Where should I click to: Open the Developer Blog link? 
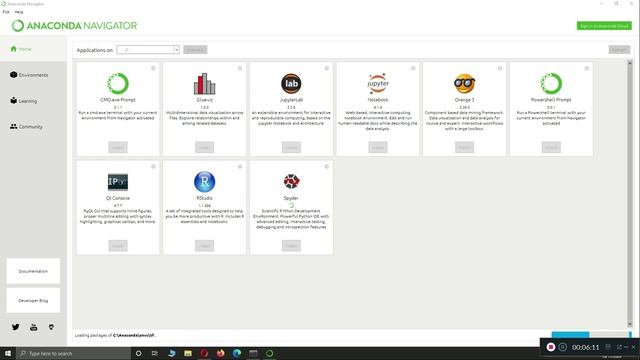pyautogui.click(x=33, y=300)
